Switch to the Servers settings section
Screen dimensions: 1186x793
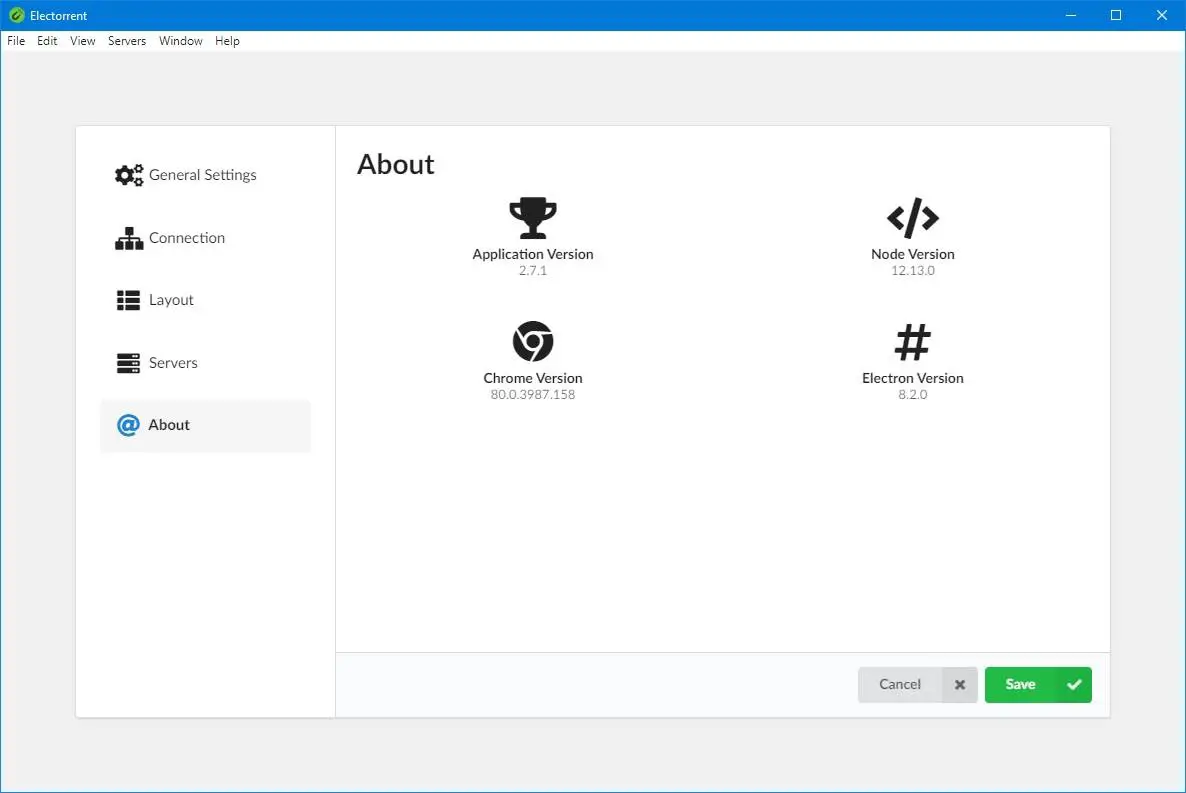205,363
